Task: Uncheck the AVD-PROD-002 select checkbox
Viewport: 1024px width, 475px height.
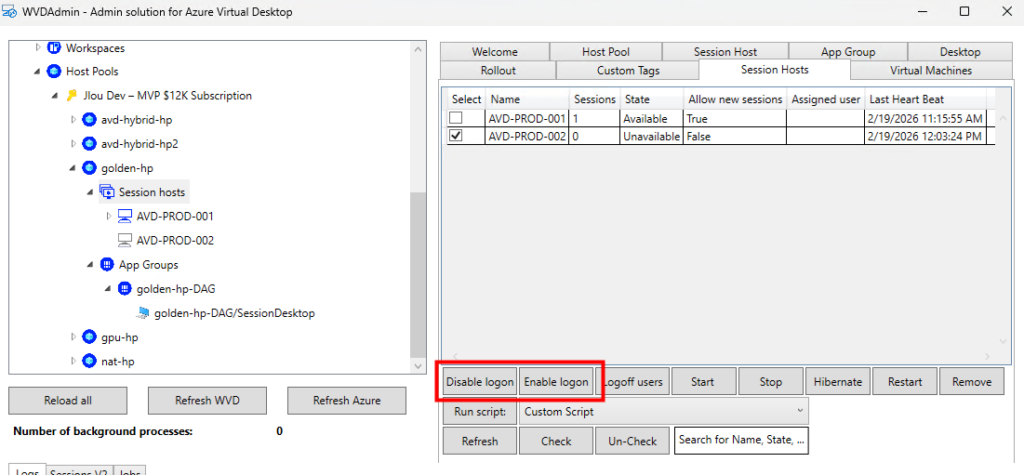Action: 456,136
